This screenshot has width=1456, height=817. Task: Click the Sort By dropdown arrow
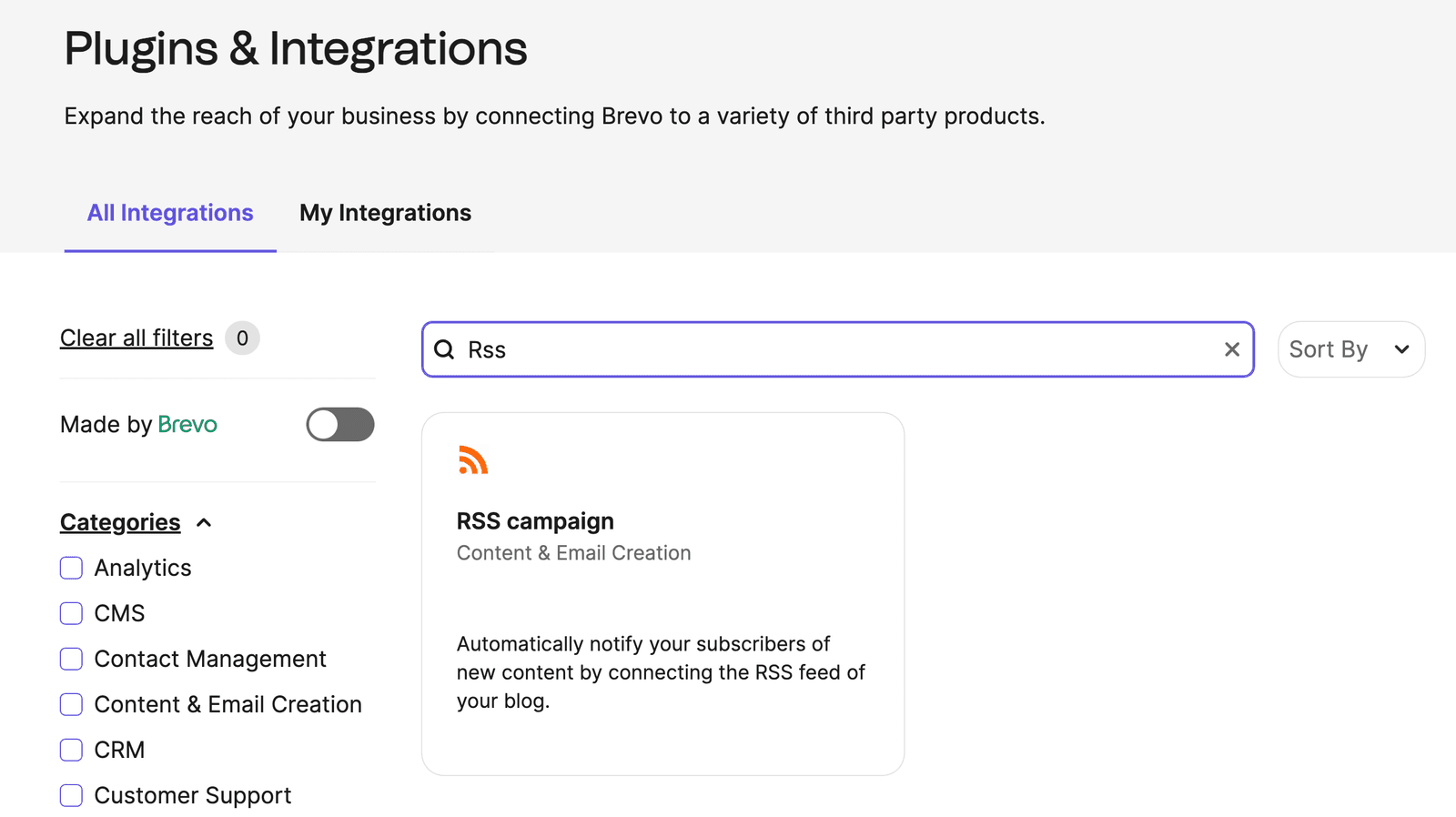(1401, 349)
